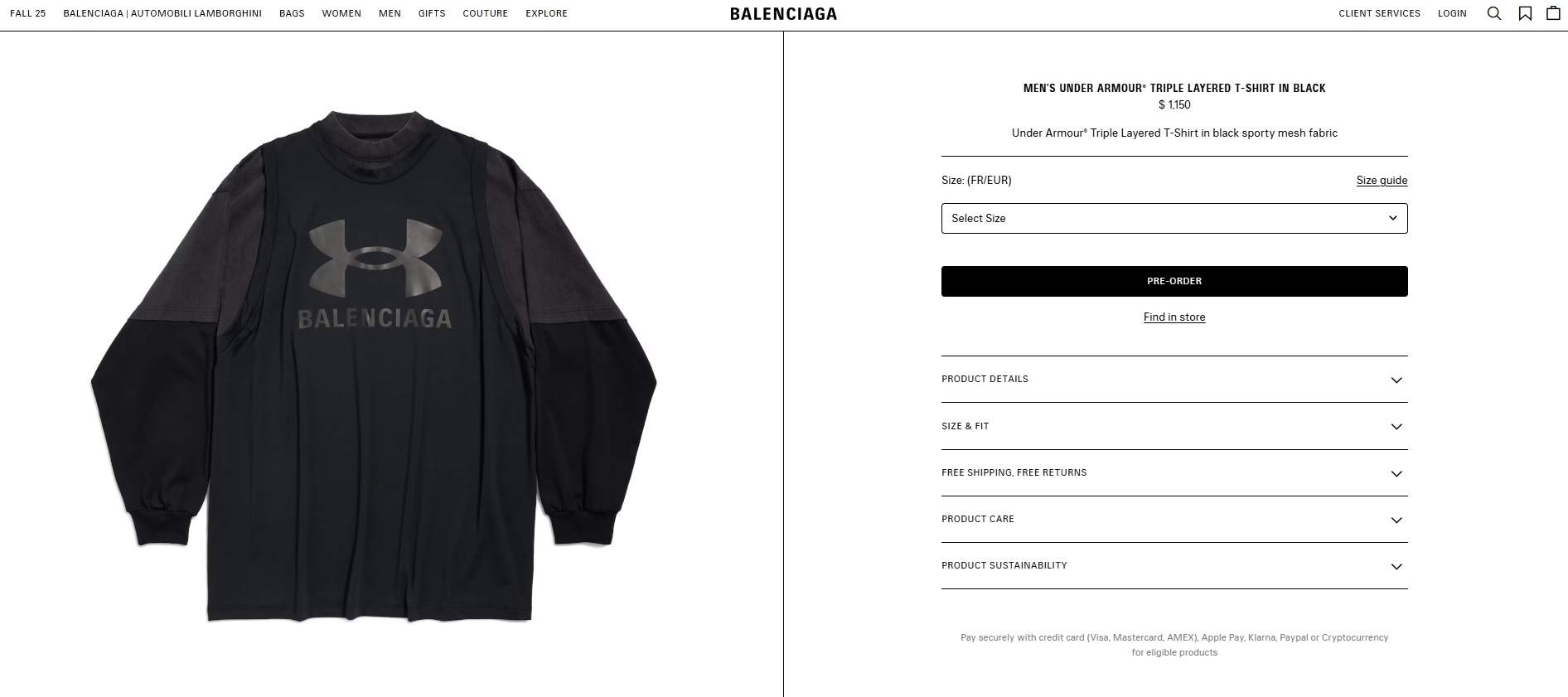Image resolution: width=1568 pixels, height=697 pixels.
Task: Open the search magnifier icon
Action: point(1494,13)
